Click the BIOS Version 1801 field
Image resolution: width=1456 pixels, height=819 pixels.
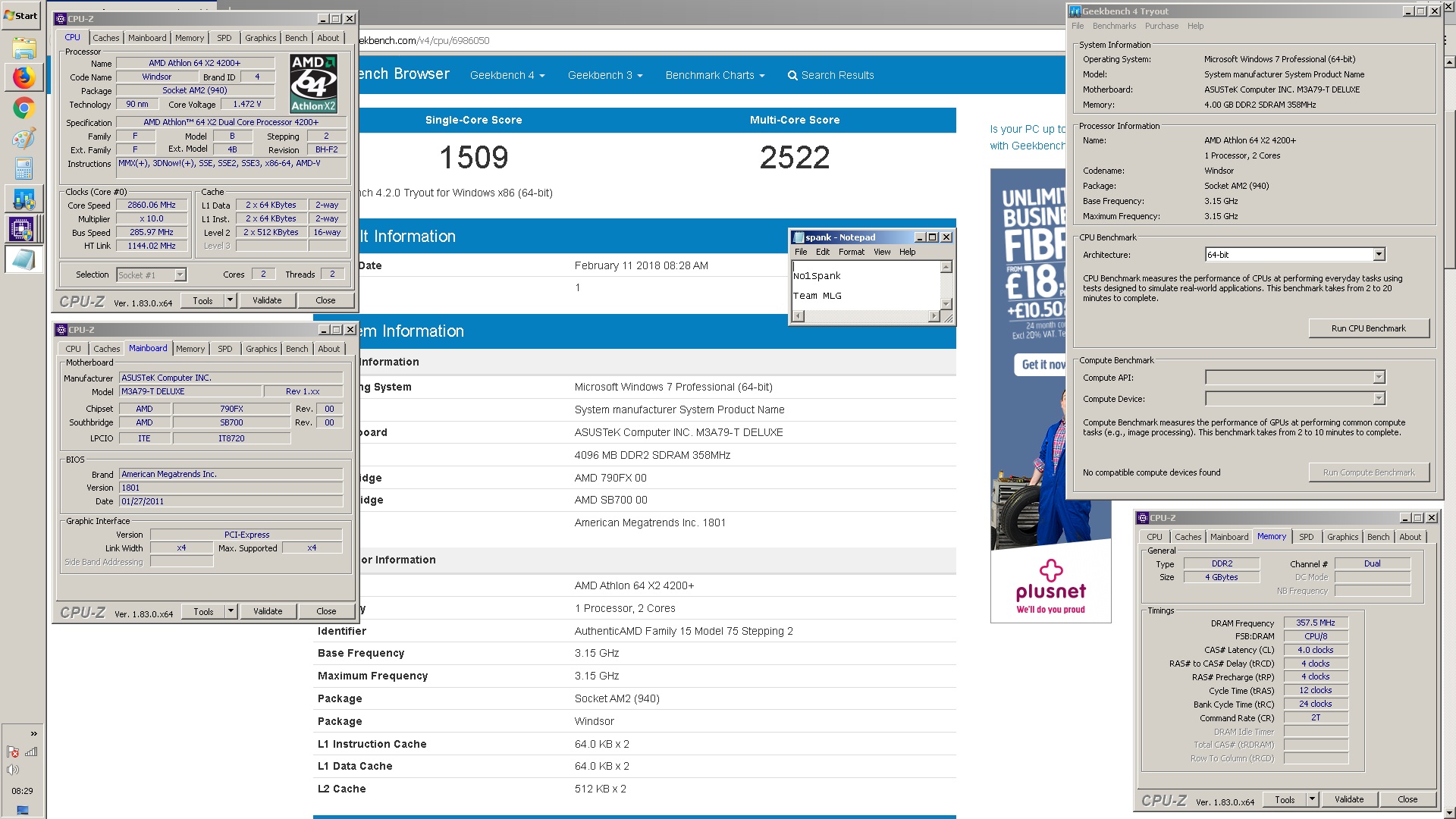point(231,488)
